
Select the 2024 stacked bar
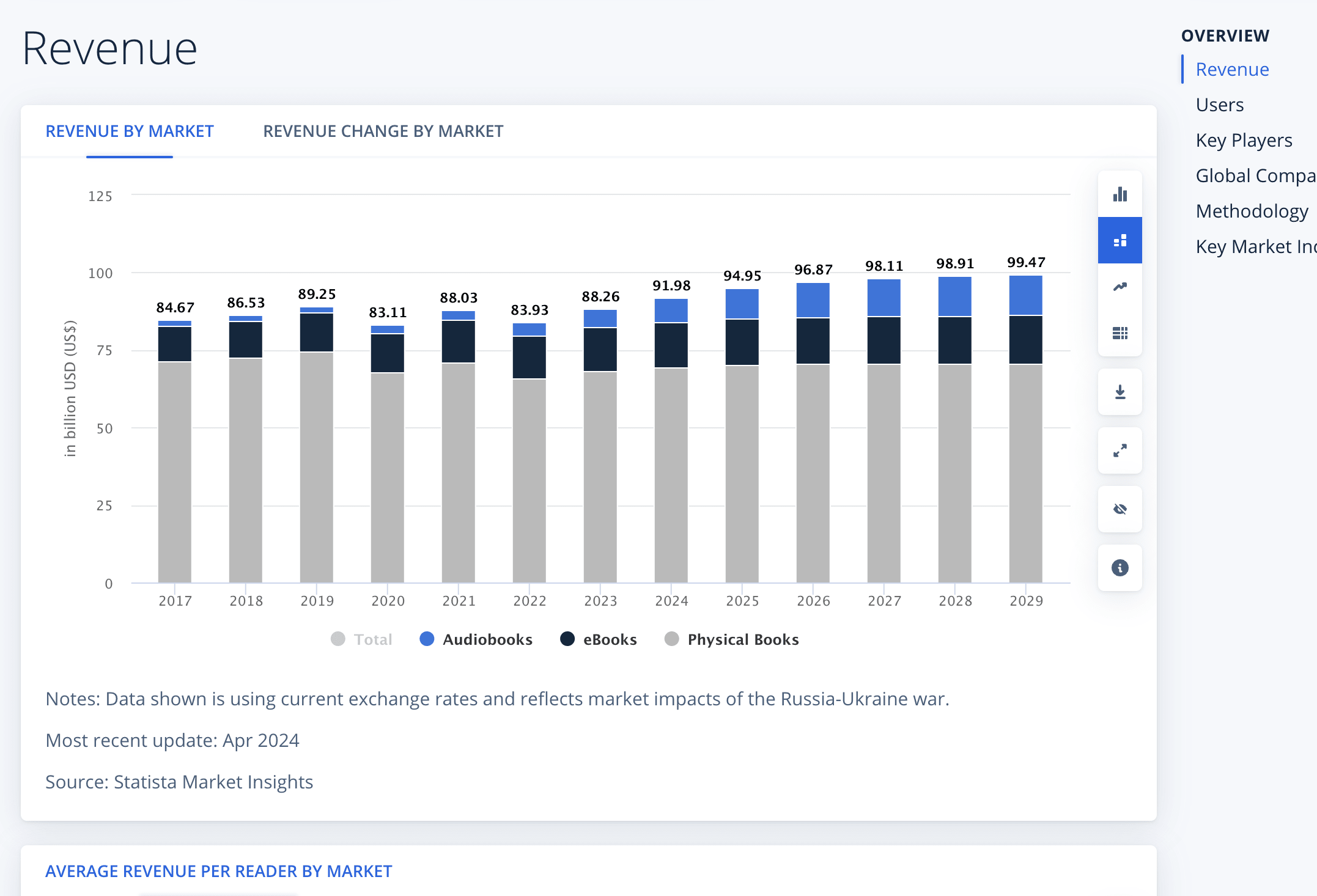click(671, 441)
